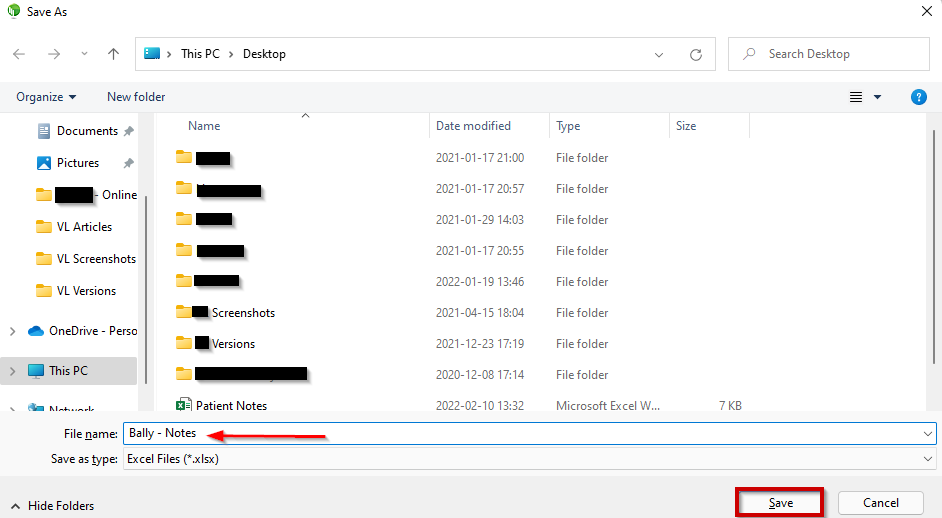This screenshot has width=942, height=518.
Task: Open the File name dropdown arrow
Action: click(x=928, y=433)
